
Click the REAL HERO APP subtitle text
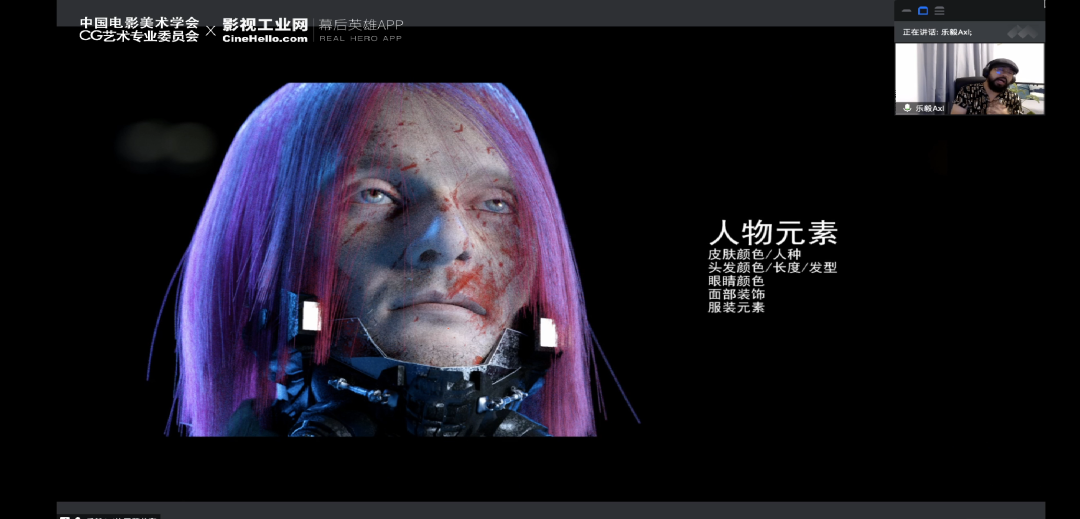[360, 39]
